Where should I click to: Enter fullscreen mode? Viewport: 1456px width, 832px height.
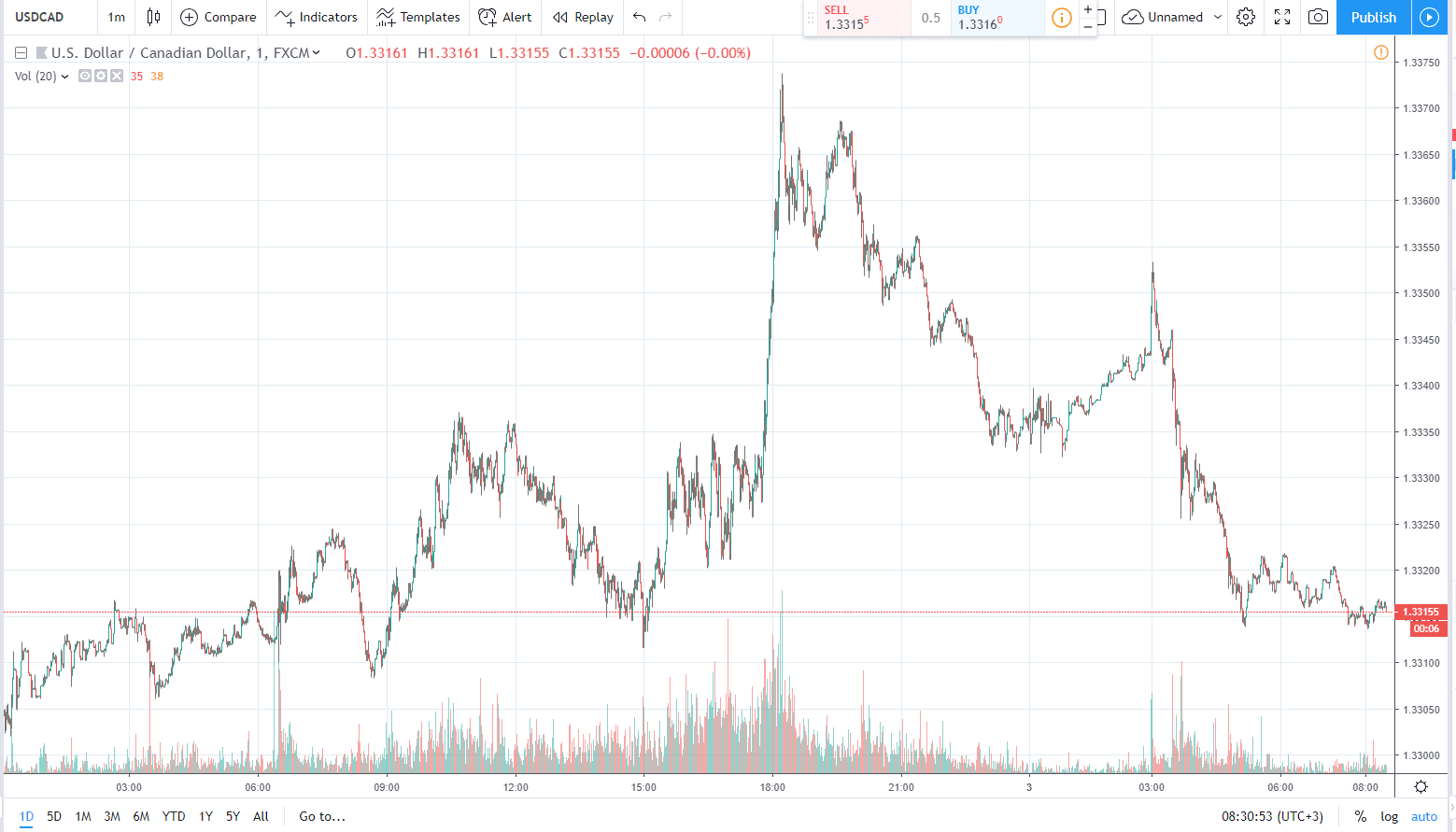pos(1282,17)
